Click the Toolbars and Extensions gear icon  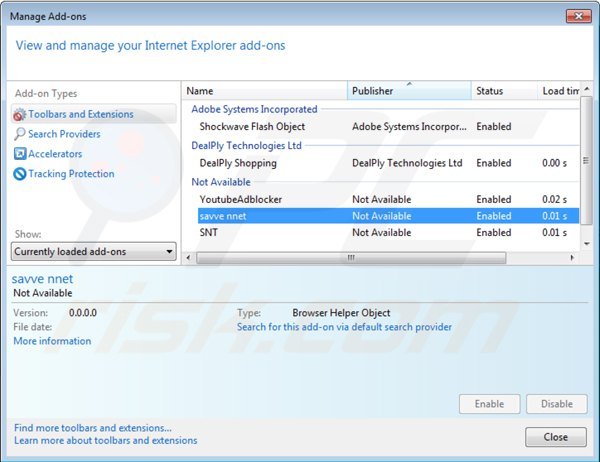pyautogui.click(x=19, y=114)
